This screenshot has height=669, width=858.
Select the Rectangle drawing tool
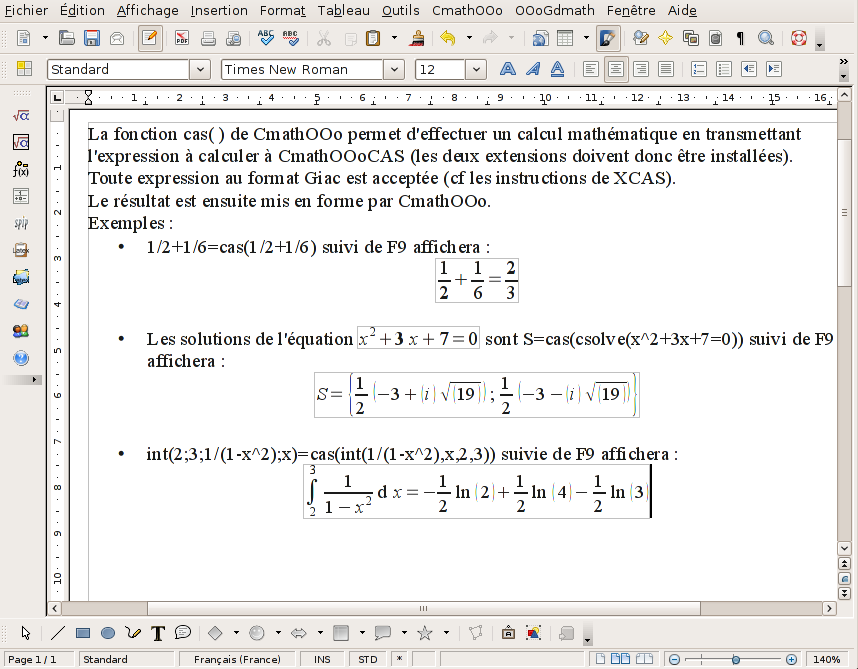click(83, 633)
